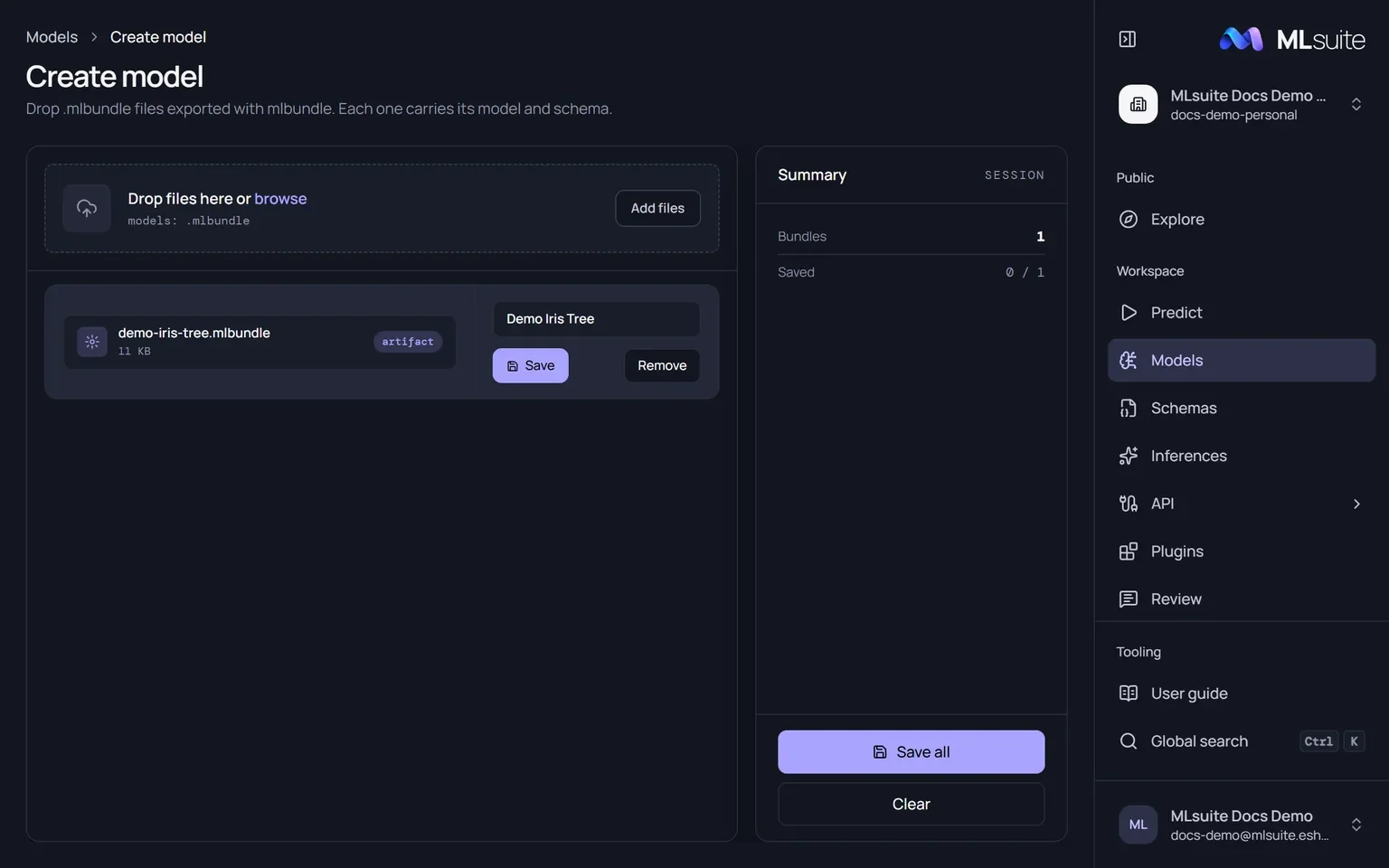Go to the Explore page
The image size is (1389, 868).
pos(1241,219)
